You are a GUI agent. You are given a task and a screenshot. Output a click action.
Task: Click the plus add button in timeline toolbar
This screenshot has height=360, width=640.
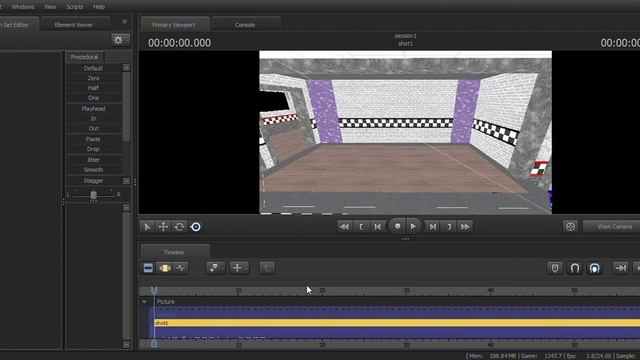coord(239,268)
